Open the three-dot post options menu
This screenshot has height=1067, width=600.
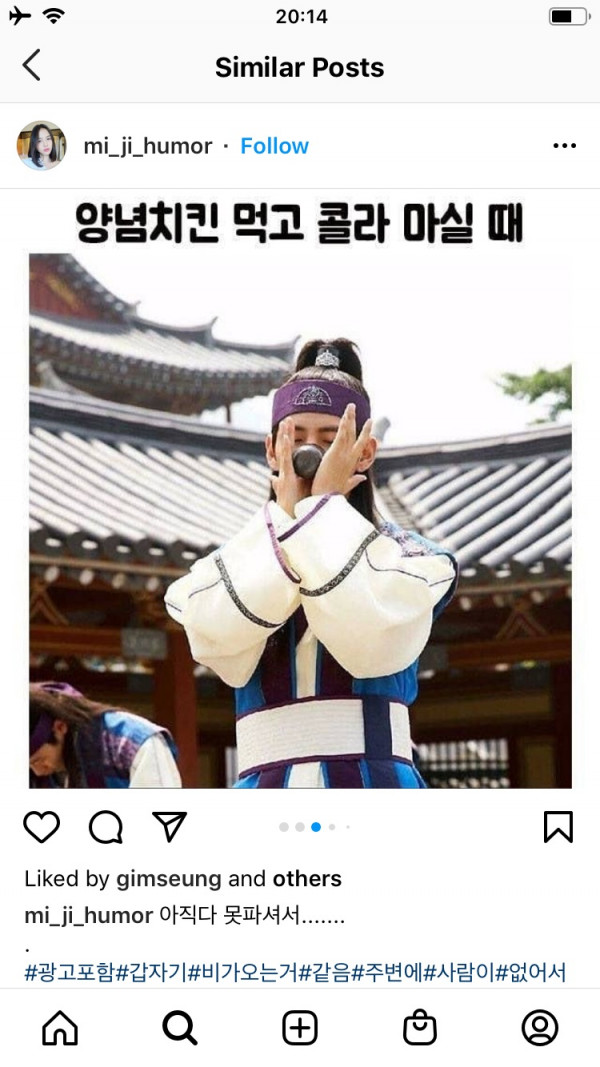tap(565, 146)
